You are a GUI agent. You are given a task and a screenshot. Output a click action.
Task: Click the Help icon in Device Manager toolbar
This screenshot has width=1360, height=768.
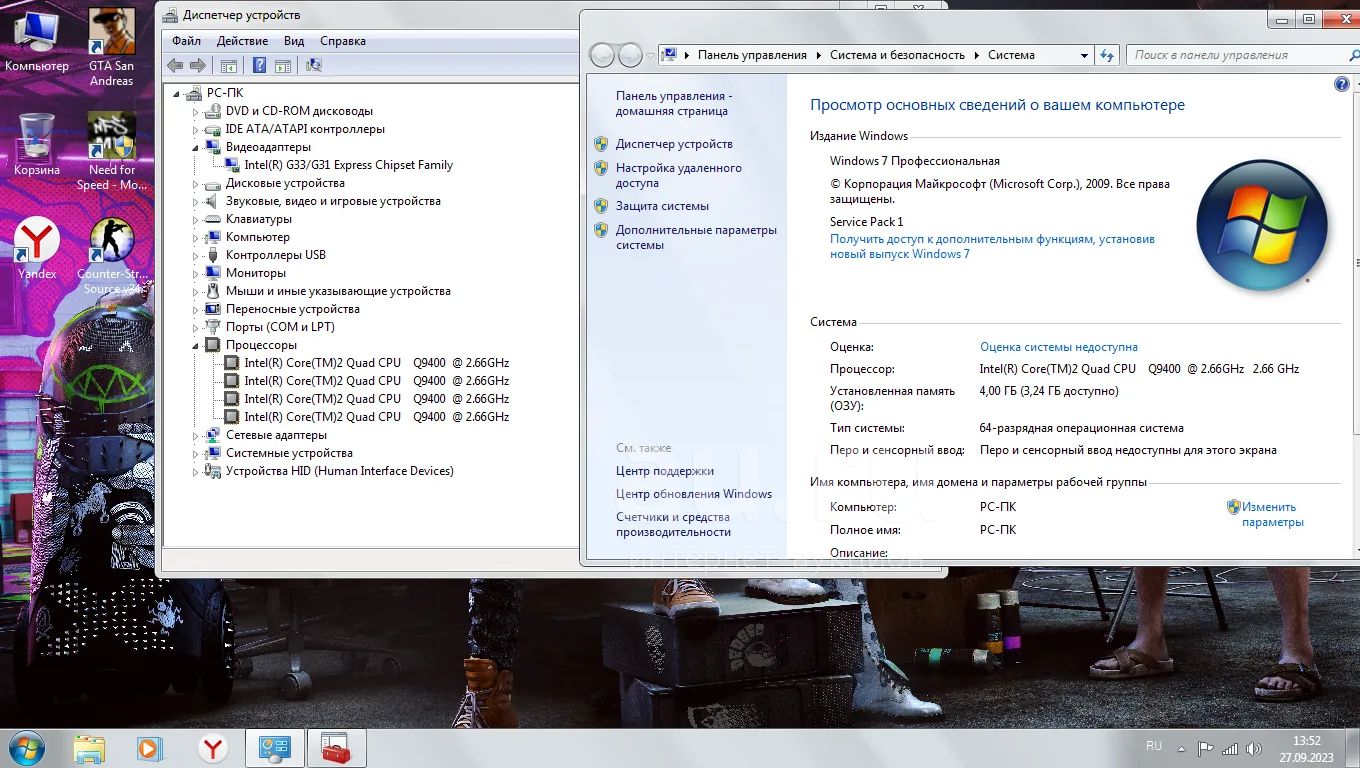coord(261,65)
